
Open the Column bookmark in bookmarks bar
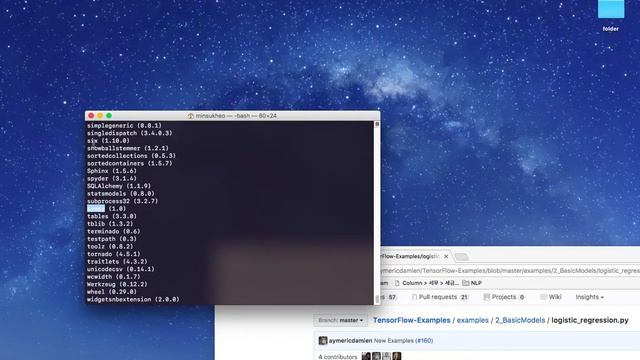(x=427, y=283)
